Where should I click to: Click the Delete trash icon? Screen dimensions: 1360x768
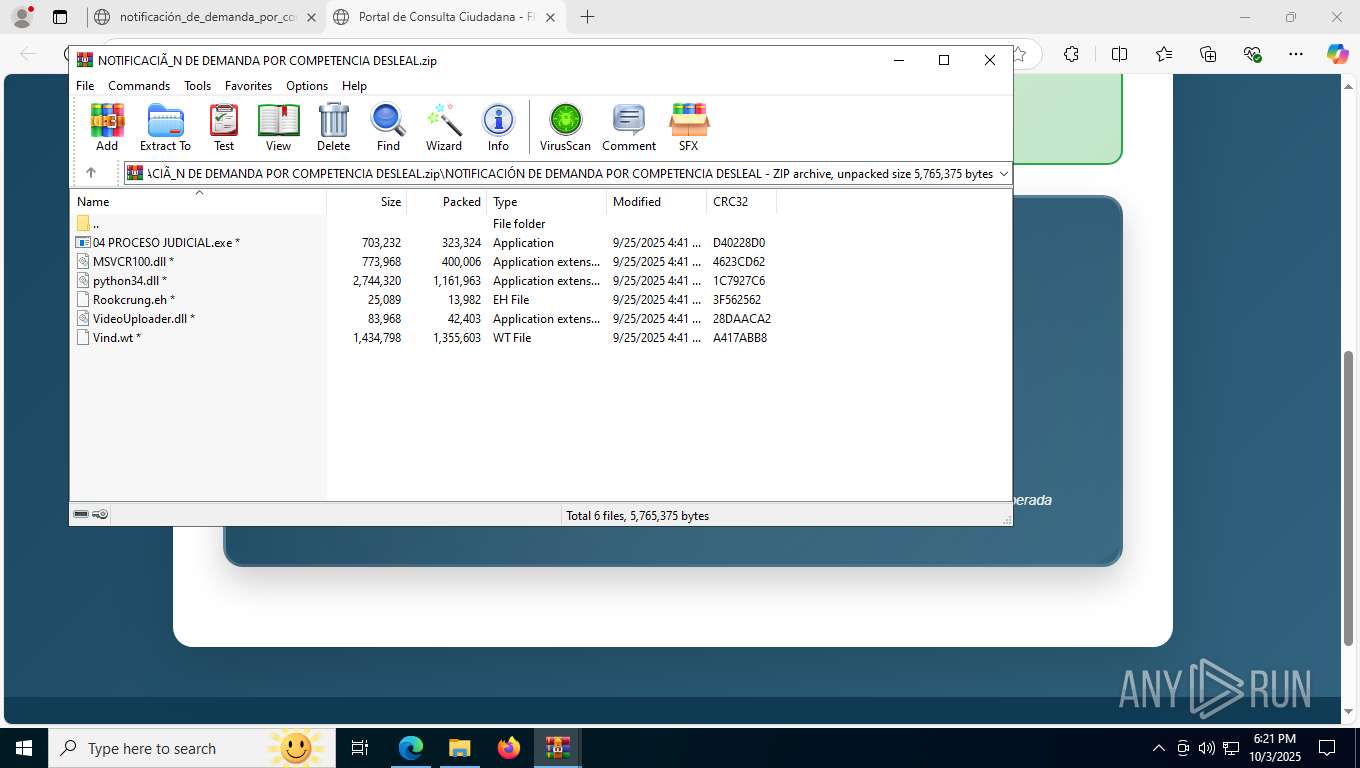tap(333, 128)
